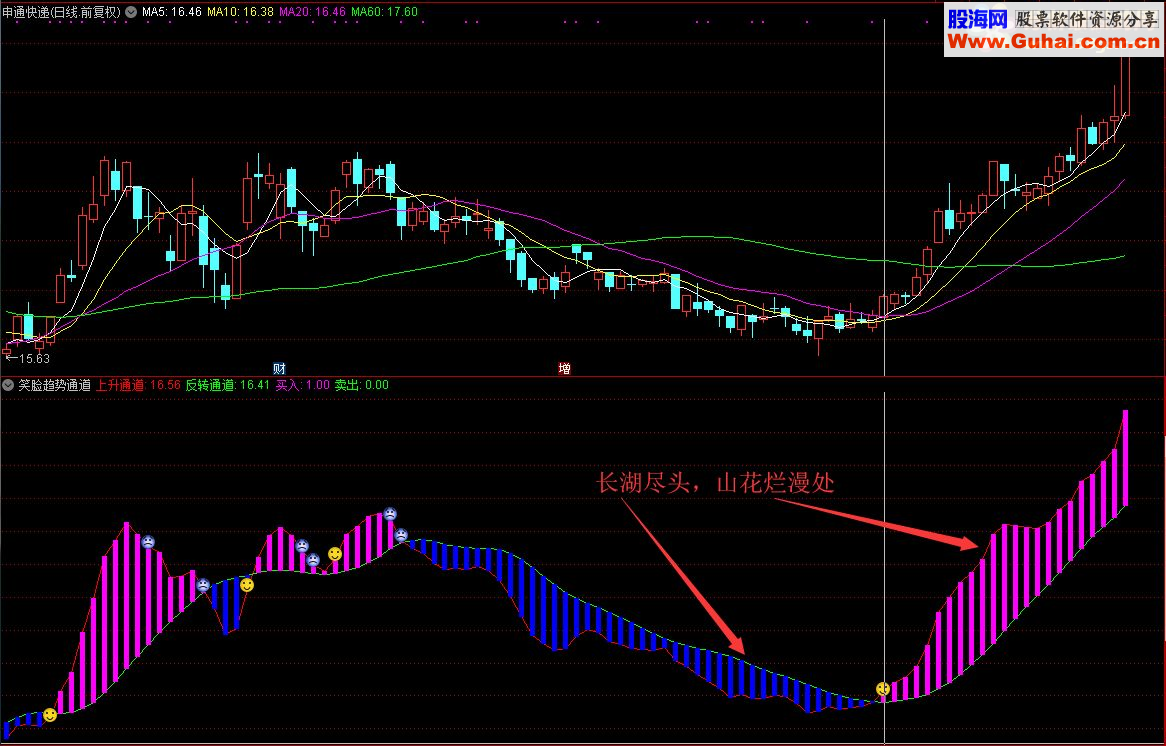This screenshot has height=746, width=1166.
Task: Click the blue 财 marker on the price chart
Action: (280, 368)
